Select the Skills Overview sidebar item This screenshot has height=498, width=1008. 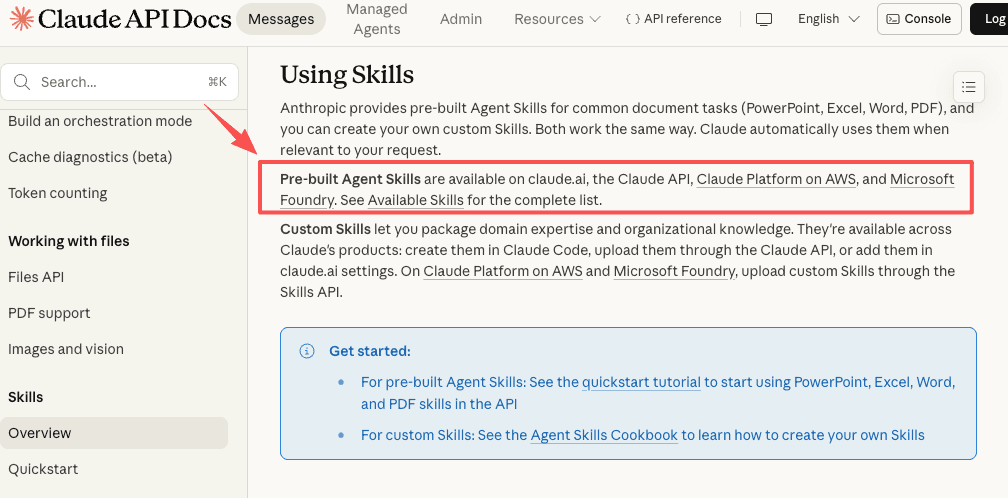click(114, 433)
